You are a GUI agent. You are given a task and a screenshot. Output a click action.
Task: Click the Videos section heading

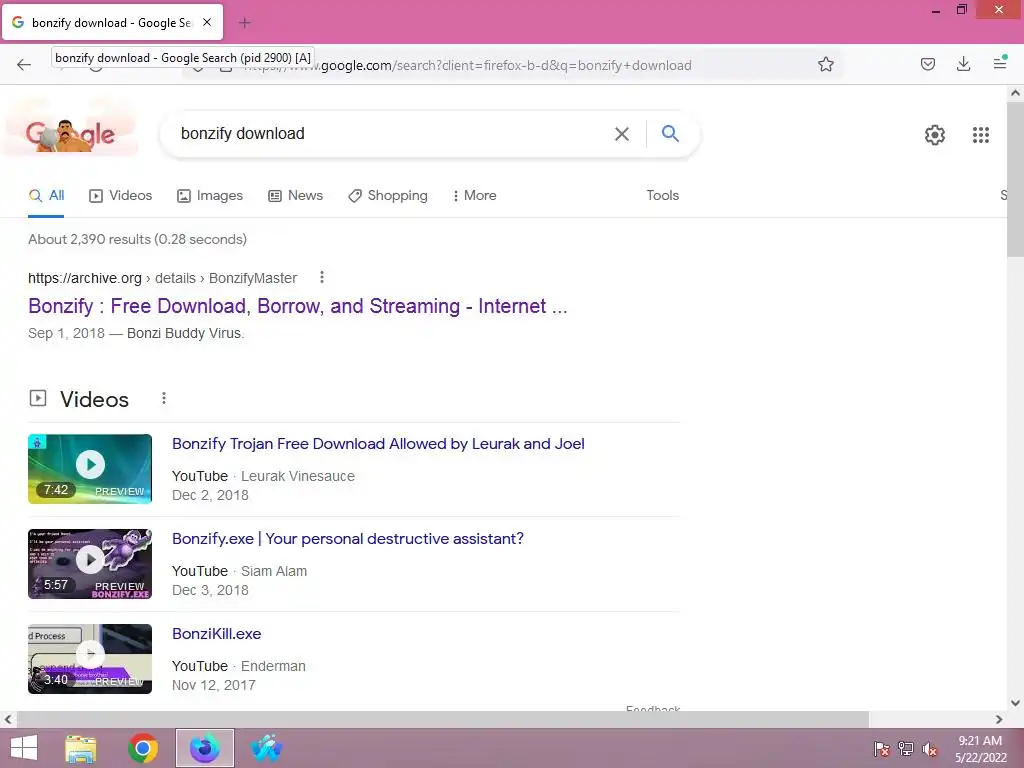pos(94,399)
